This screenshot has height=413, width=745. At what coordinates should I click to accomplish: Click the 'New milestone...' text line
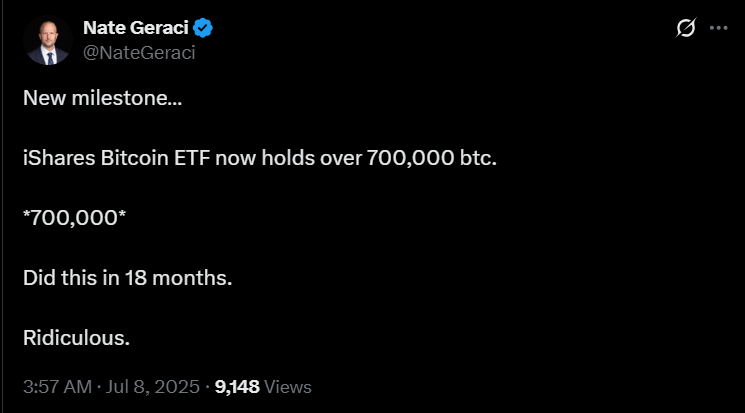click(103, 98)
